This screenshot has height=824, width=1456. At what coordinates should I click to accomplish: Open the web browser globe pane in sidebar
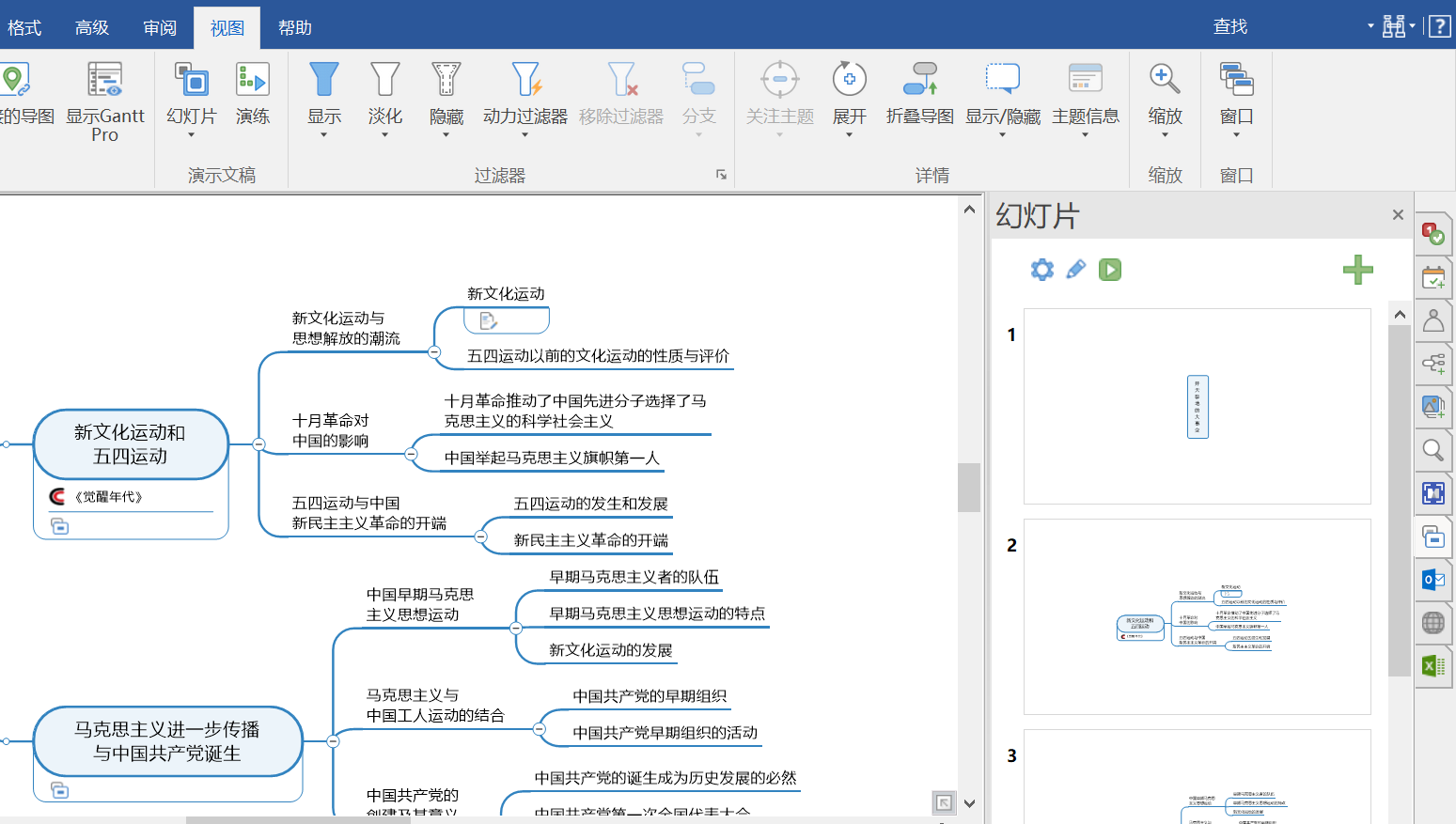pos(1433,623)
